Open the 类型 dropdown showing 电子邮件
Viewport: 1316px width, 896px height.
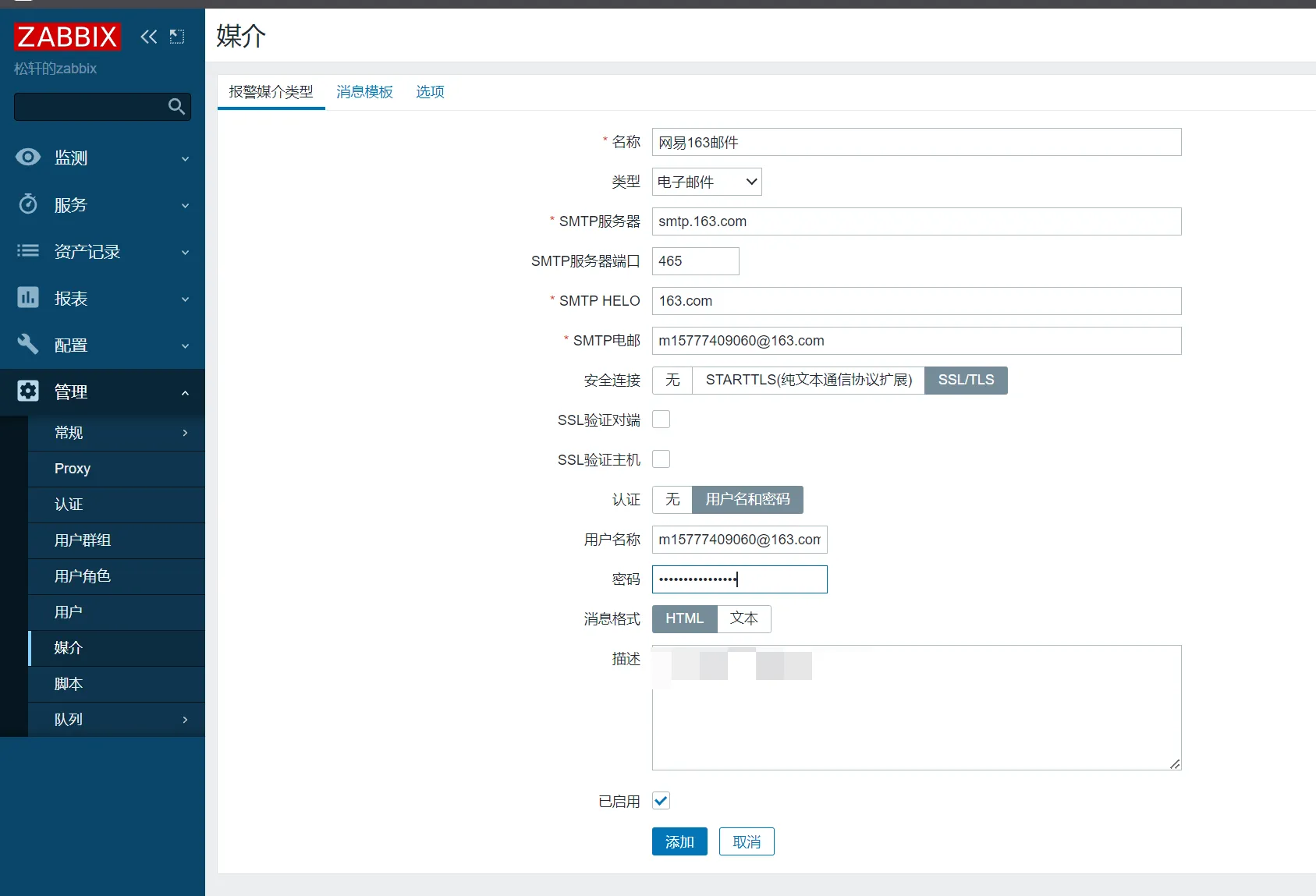tap(706, 182)
